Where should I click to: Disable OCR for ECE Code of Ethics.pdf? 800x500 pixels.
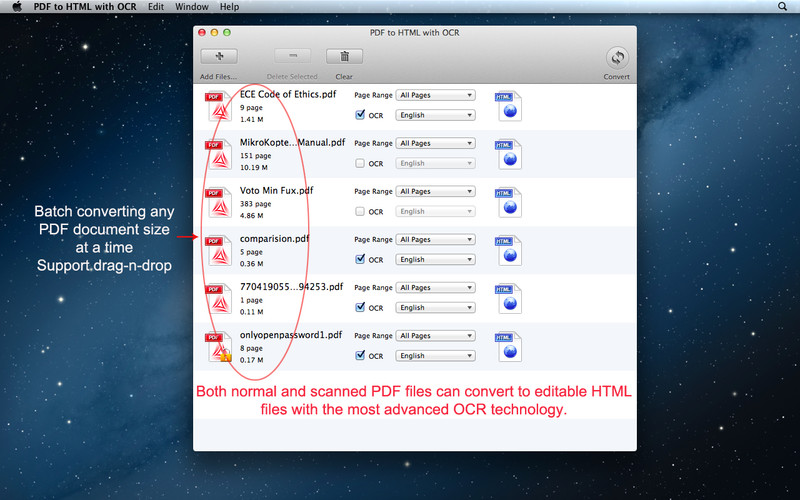coord(360,115)
